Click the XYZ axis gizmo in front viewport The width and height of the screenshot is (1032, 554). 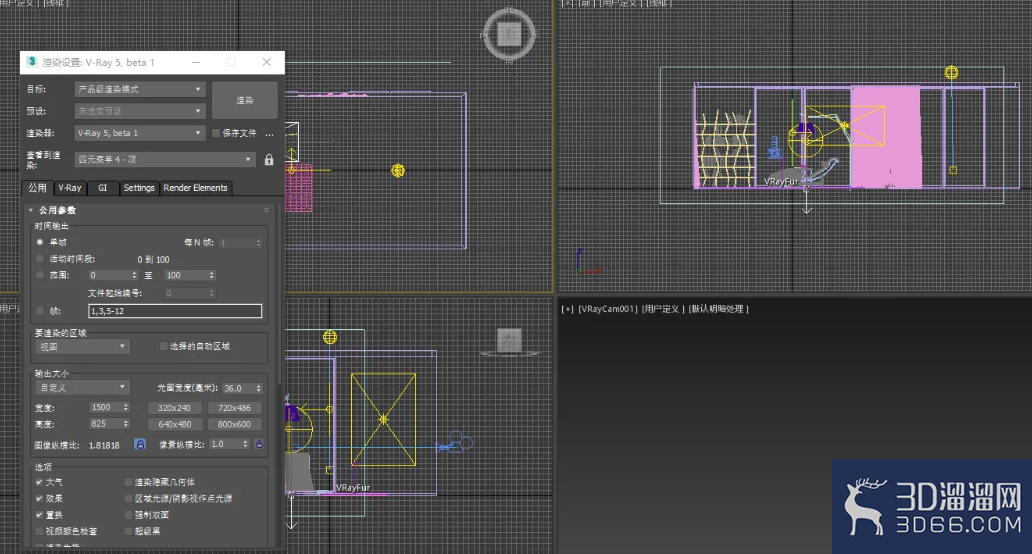(x=588, y=262)
